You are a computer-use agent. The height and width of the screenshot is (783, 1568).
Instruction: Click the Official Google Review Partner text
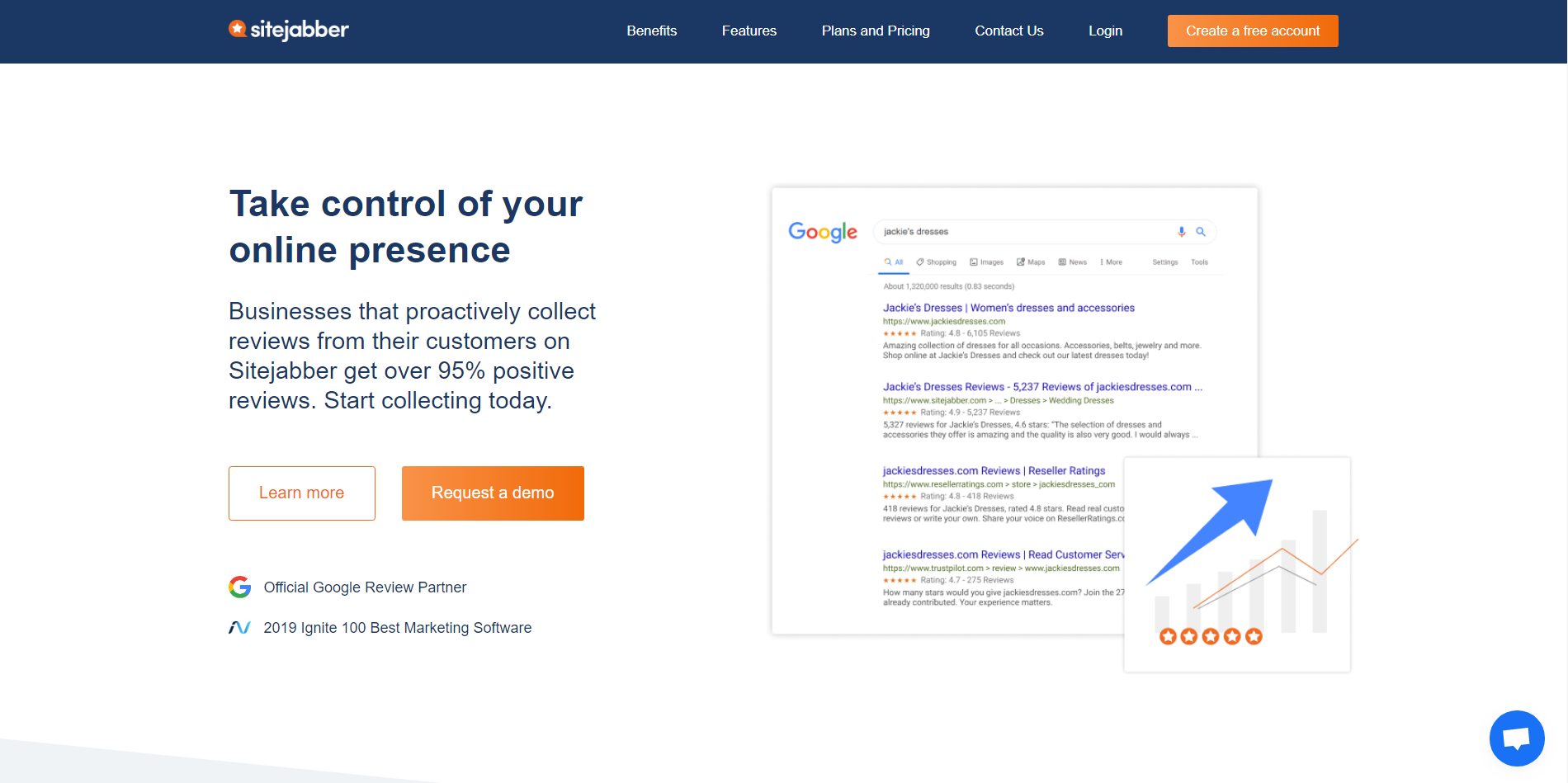point(365,587)
